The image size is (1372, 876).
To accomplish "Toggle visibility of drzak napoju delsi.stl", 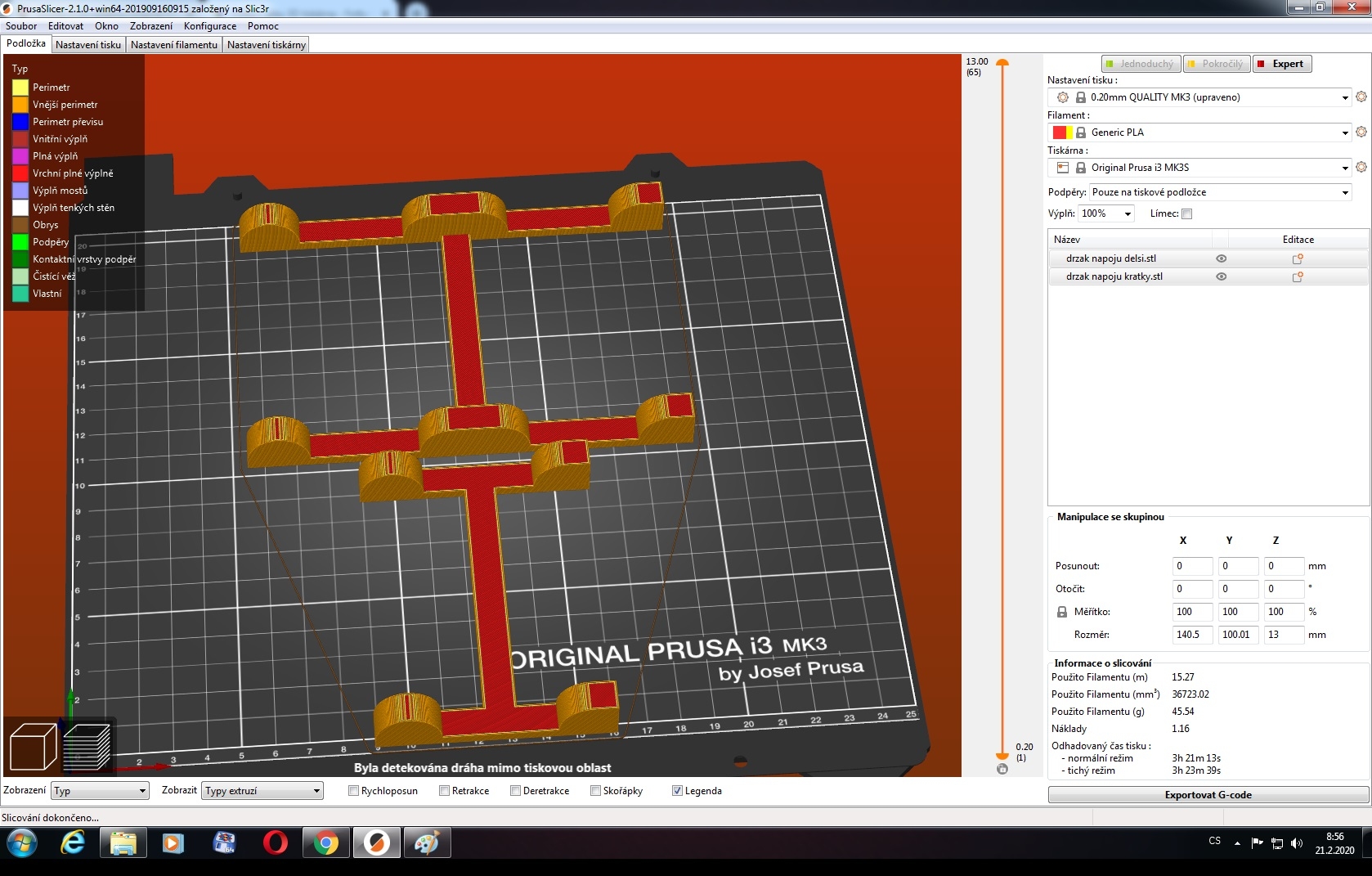I will [1222, 258].
